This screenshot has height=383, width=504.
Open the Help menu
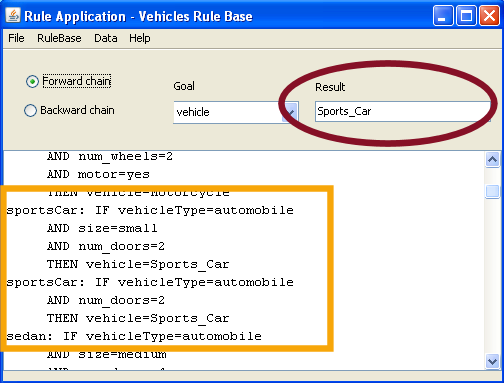pyautogui.click(x=140, y=38)
